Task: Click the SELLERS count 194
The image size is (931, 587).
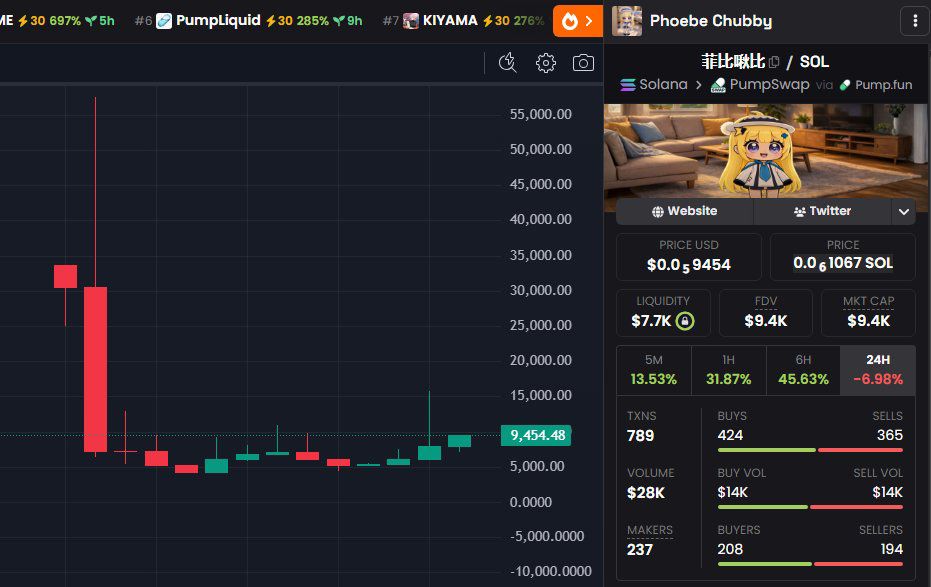Action: tap(892, 549)
